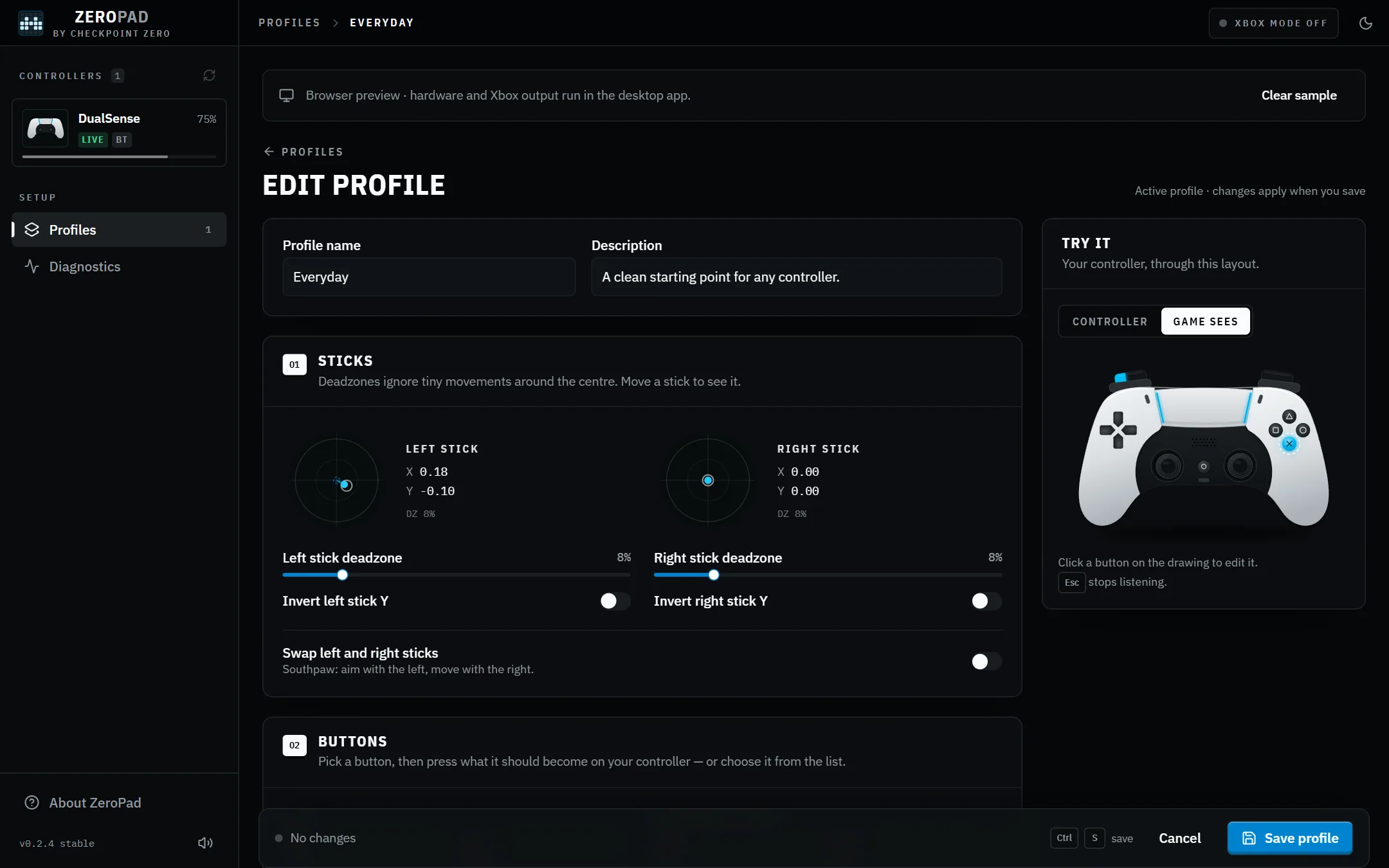Viewport: 1389px width, 868px height.
Task: Click the ZeroPad grid logo icon
Action: point(31,23)
